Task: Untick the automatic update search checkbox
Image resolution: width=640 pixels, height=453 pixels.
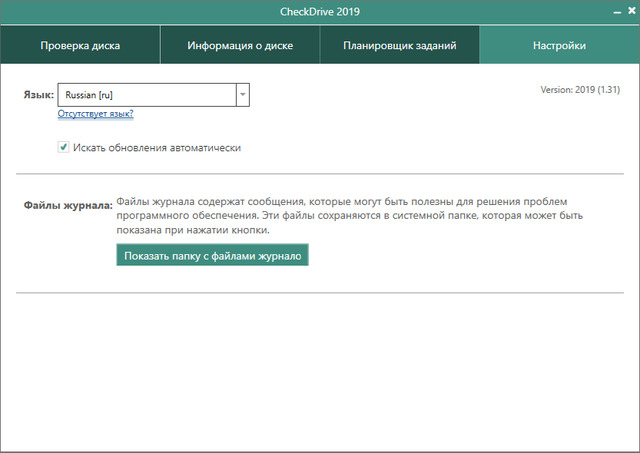Action: click(x=63, y=147)
